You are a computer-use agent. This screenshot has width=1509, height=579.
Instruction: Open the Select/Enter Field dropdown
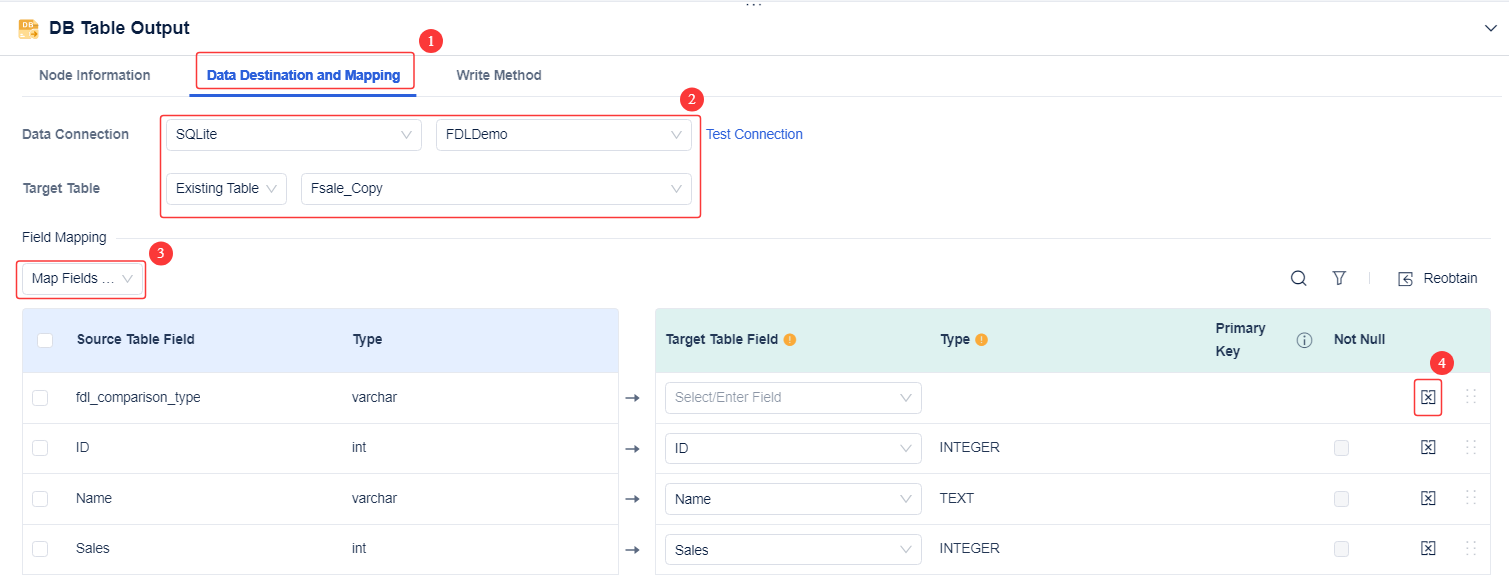[x=793, y=398]
